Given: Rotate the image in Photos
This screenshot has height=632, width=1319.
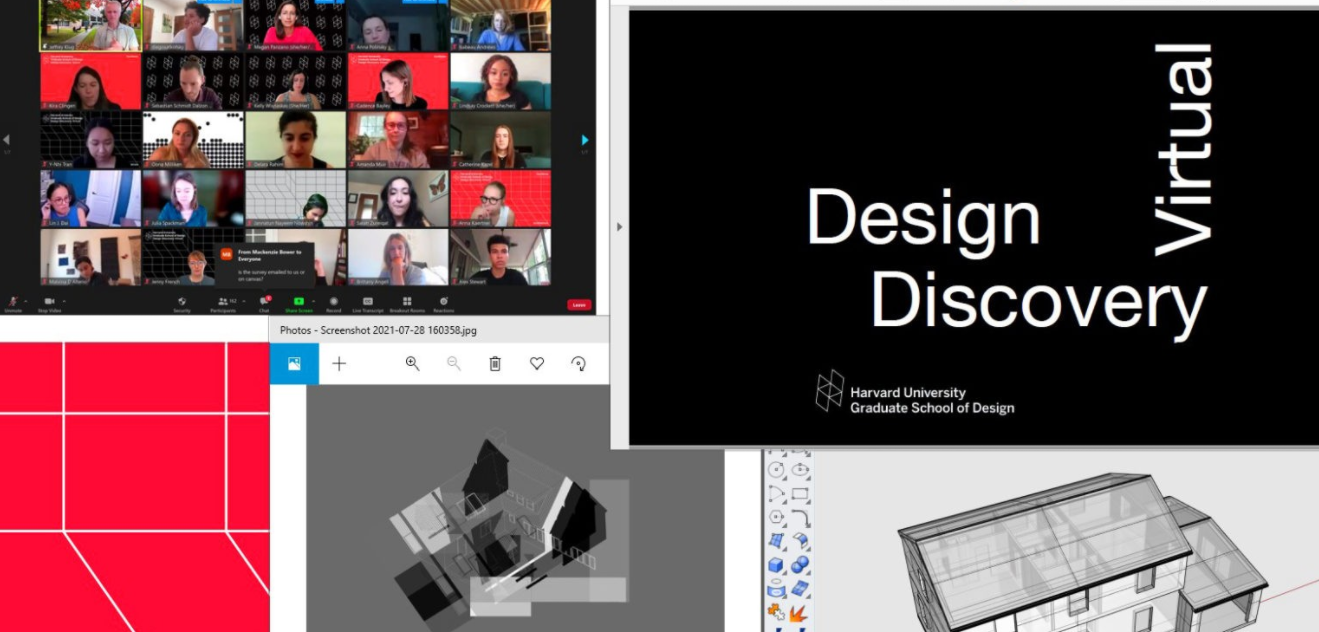Looking at the screenshot, I should (x=578, y=364).
